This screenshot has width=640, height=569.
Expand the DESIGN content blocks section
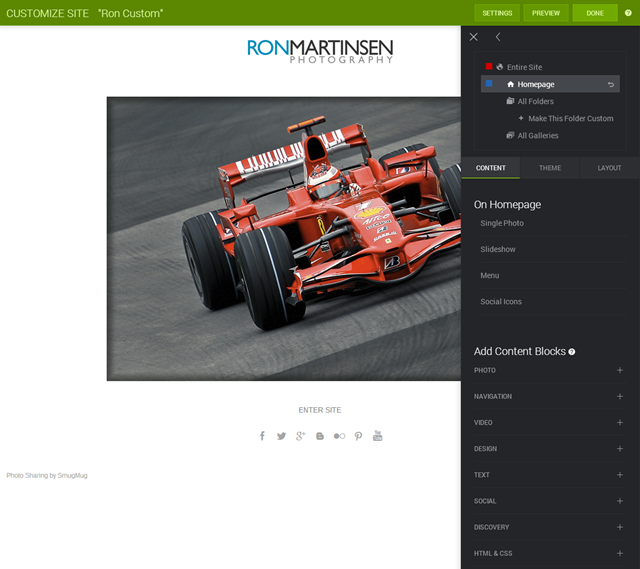point(548,449)
